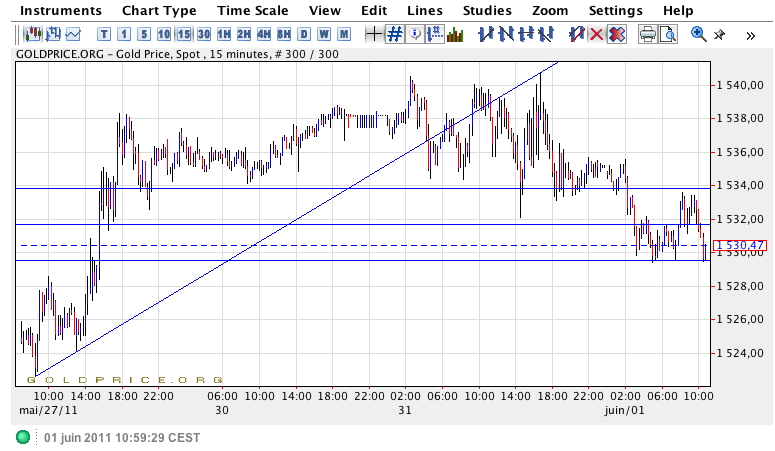Open the Chart Type menu

click(x=159, y=10)
